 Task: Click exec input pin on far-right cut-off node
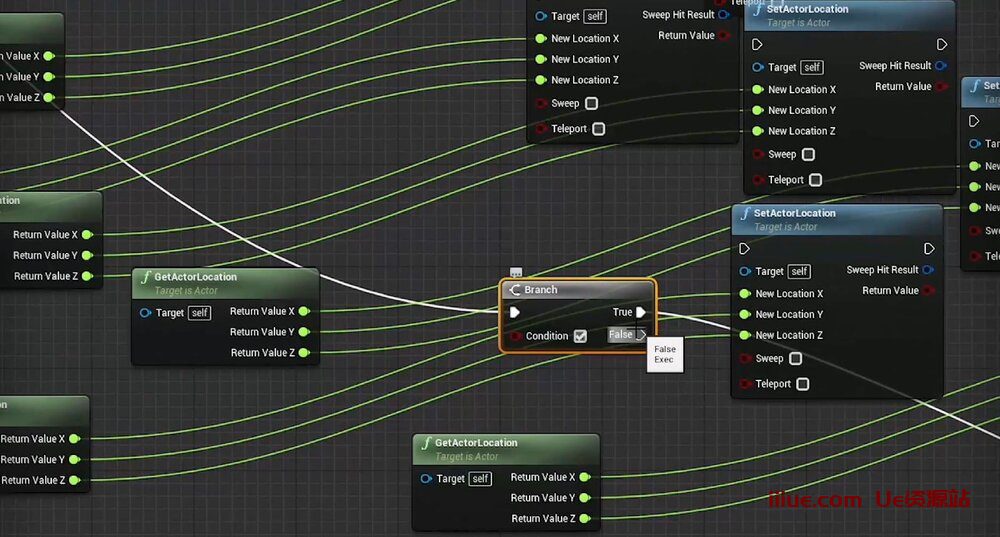click(974, 121)
